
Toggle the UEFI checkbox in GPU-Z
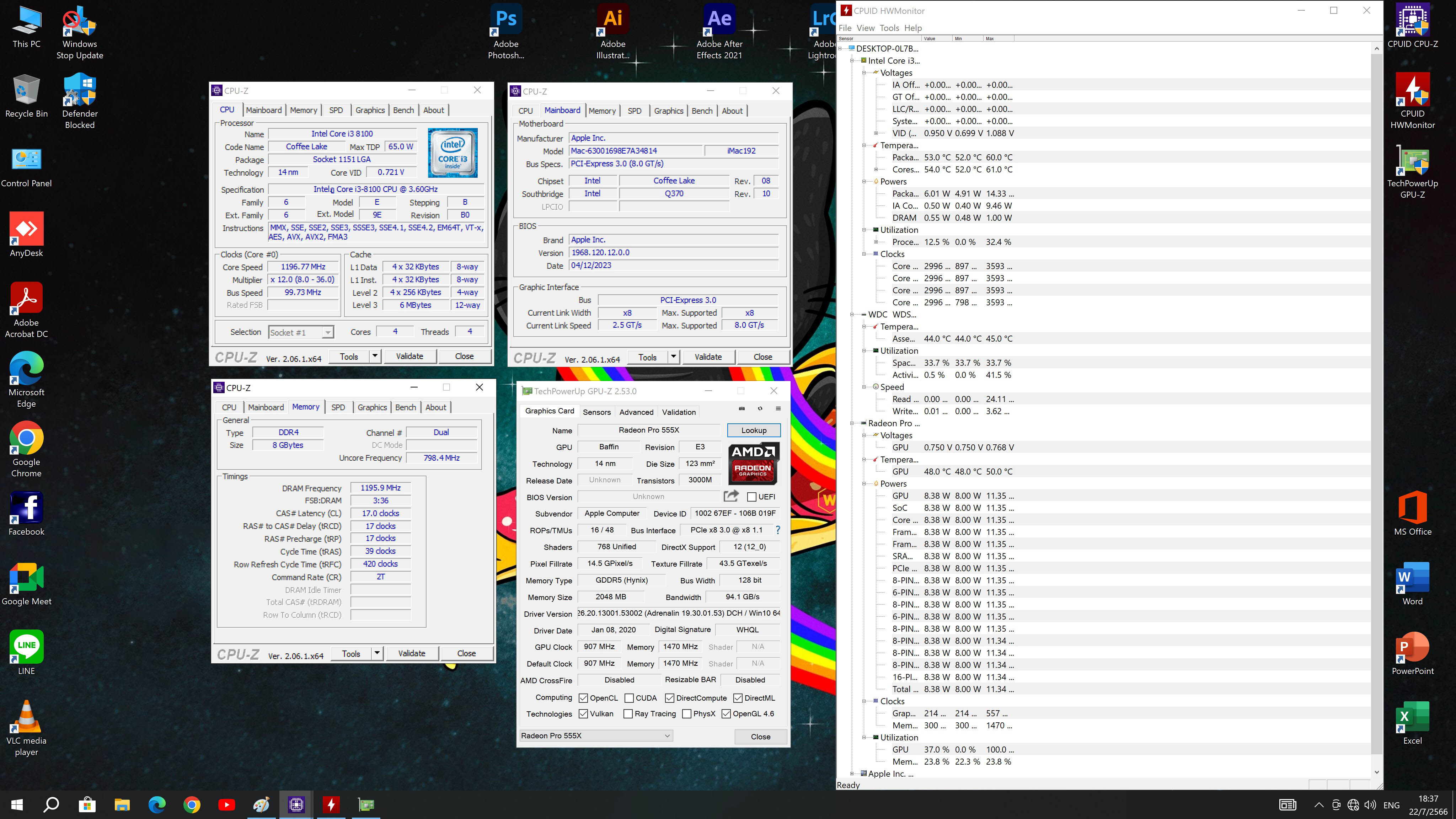pos(752,497)
